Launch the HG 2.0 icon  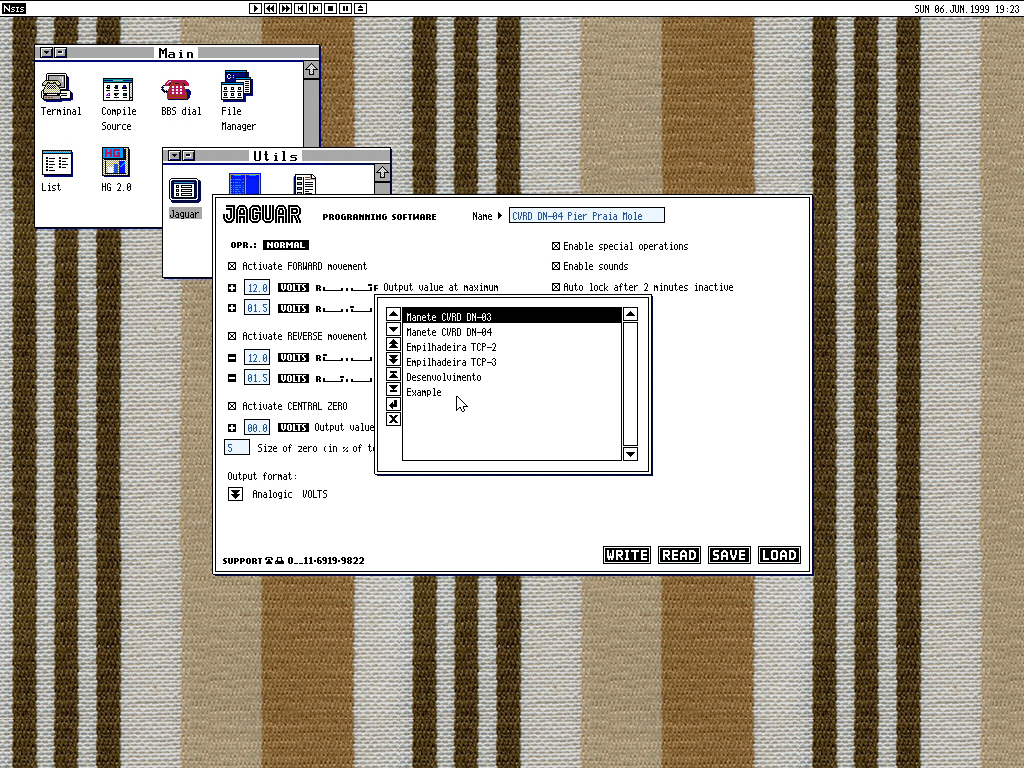click(116, 163)
